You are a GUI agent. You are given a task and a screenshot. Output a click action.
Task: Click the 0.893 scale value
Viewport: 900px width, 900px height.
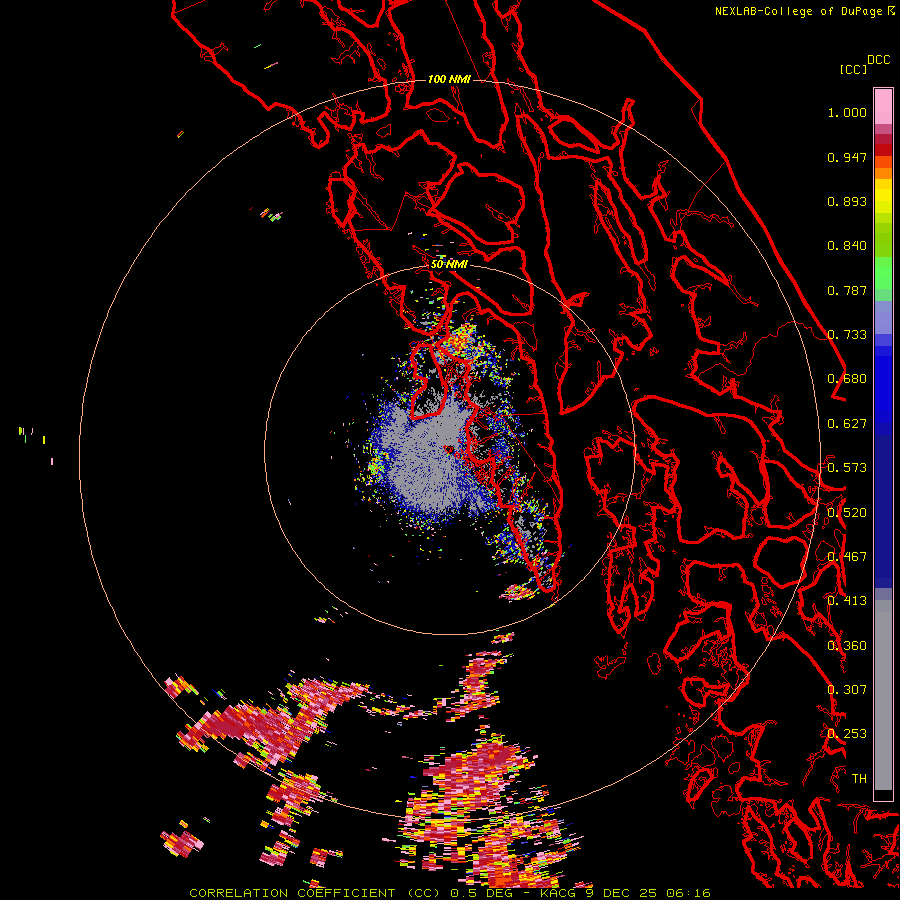(x=847, y=201)
